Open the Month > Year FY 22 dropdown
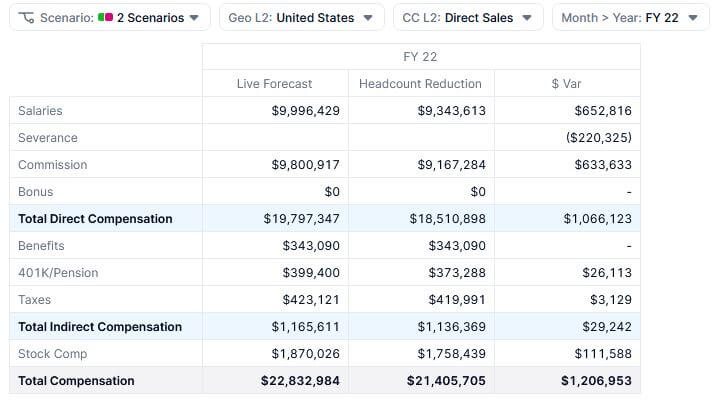The image size is (714, 405). tap(628, 18)
